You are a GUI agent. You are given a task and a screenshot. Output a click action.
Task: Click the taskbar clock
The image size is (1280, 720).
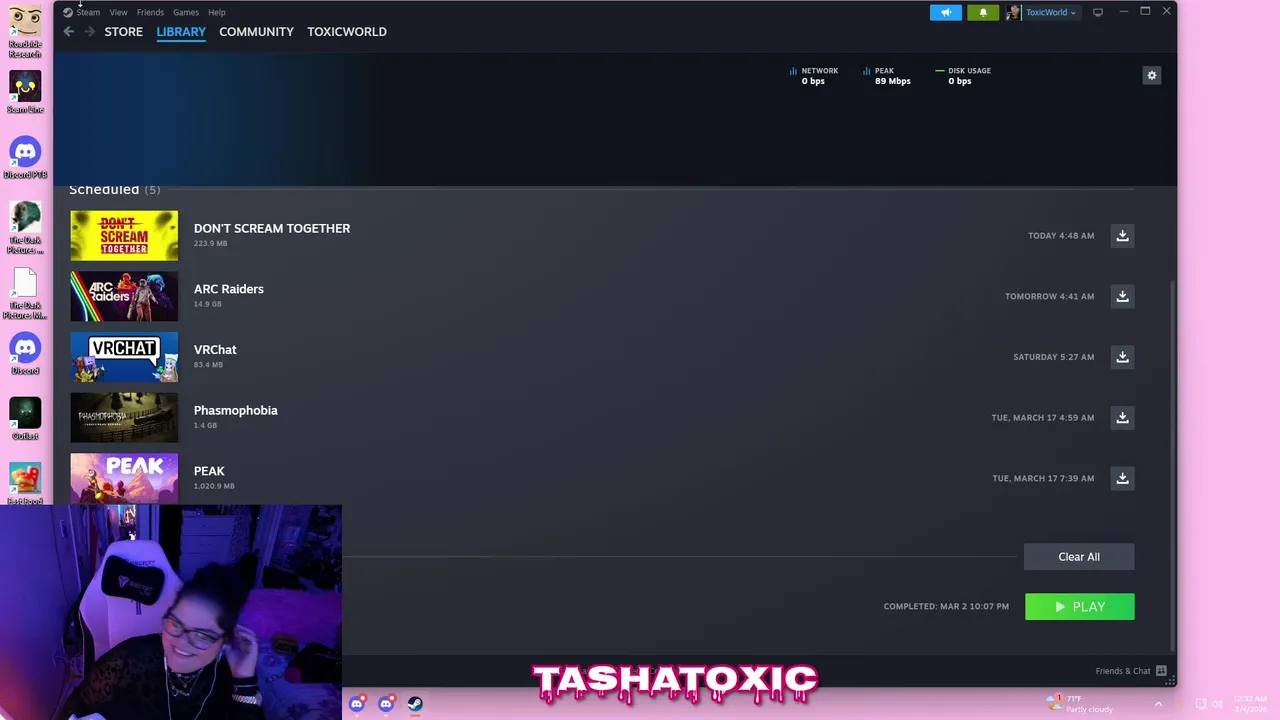pyautogui.click(x=1250, y=704)
